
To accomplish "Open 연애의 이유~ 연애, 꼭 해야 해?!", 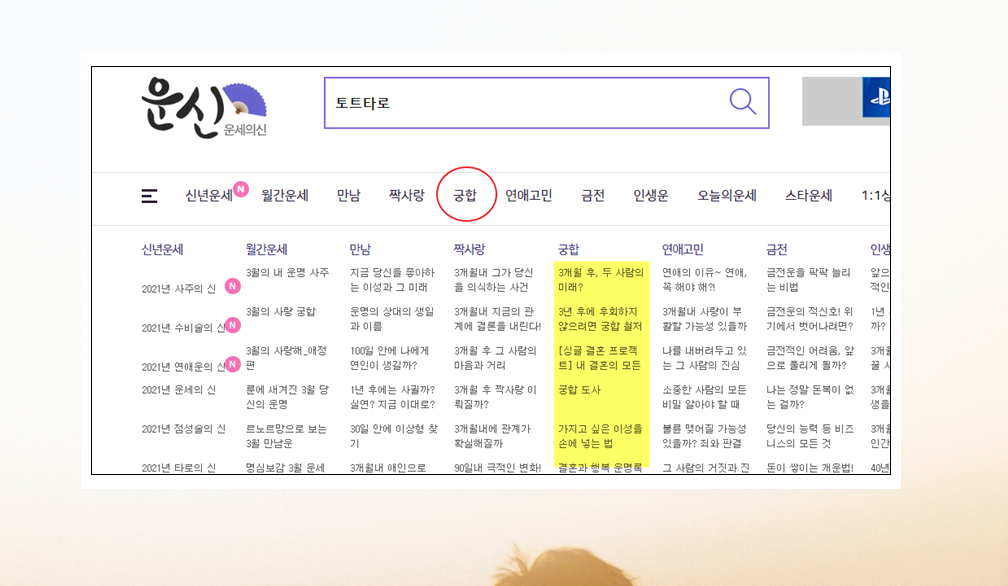I will 705,280.
